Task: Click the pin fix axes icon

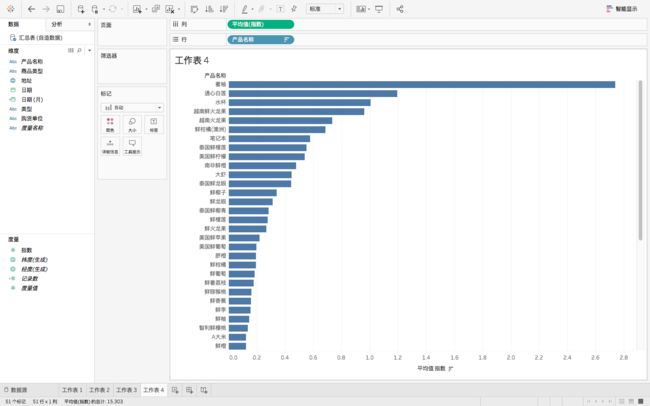Action: tap(294, 9)
